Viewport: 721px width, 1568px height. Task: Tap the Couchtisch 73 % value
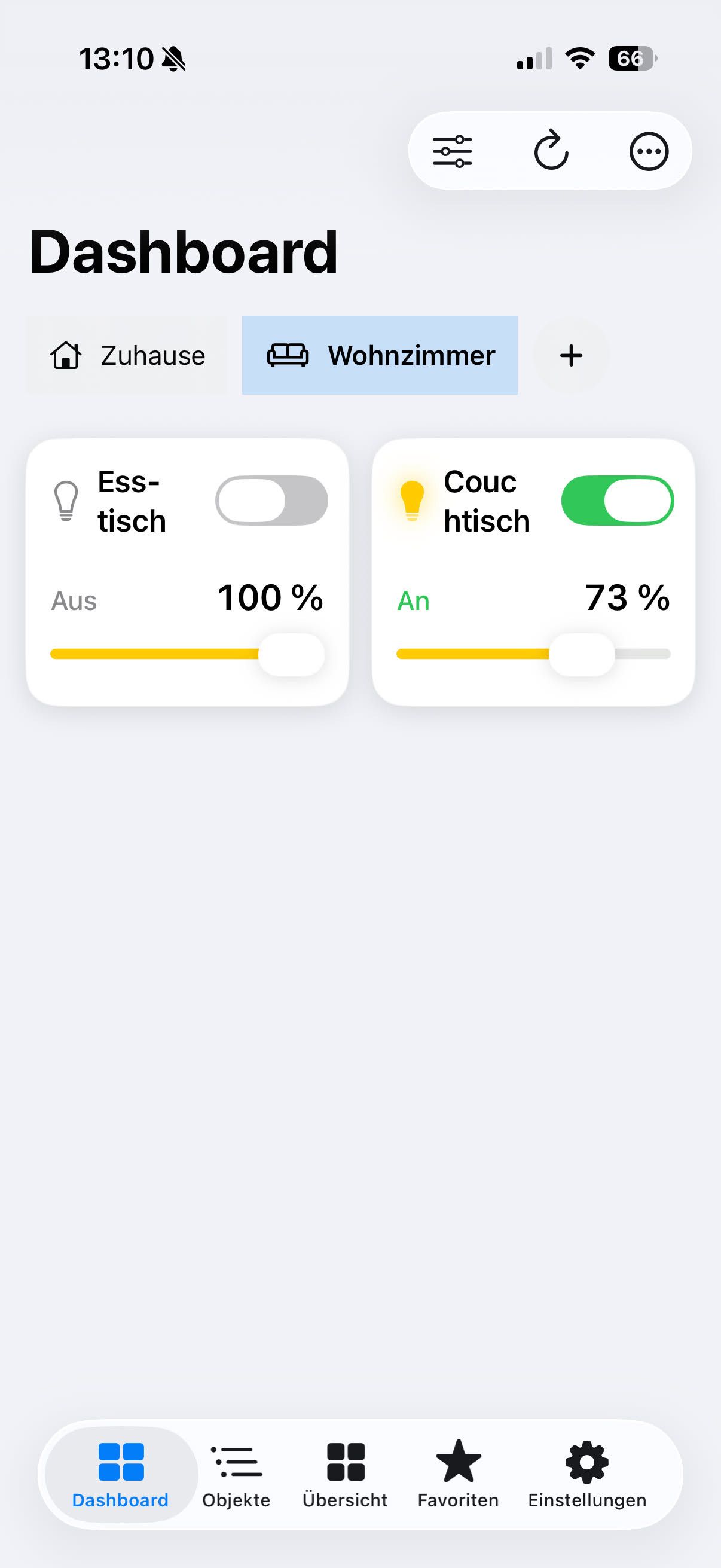point(627,598)
